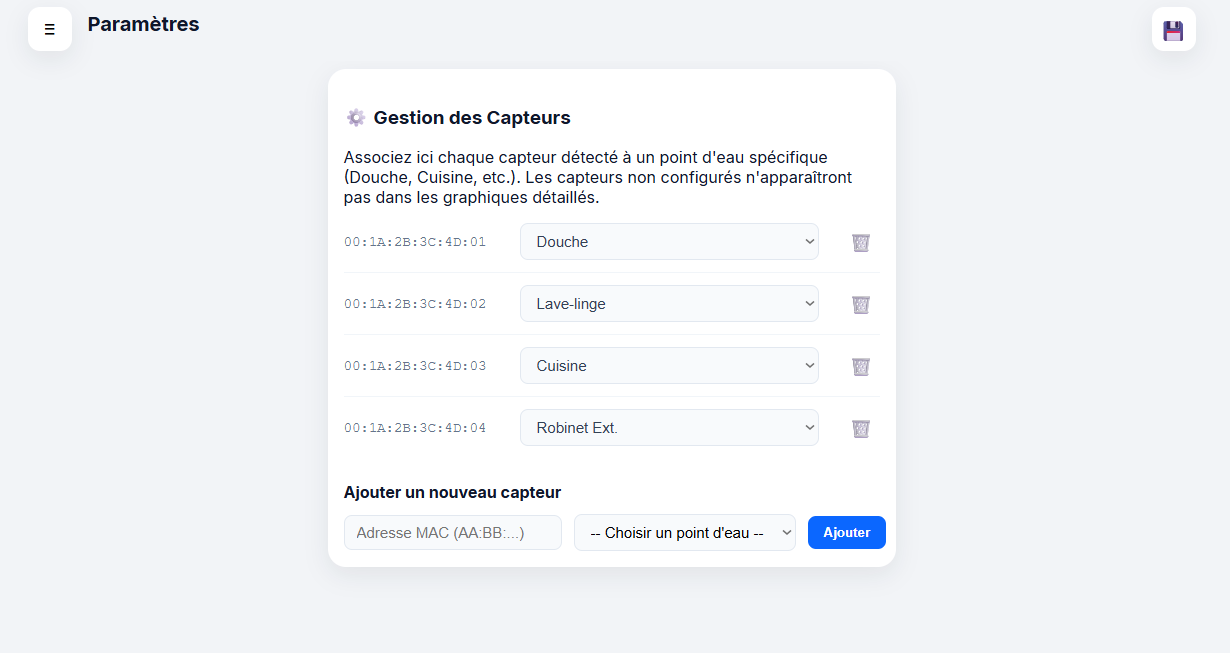Change the Robinet Ext. dropdown
This screenshot has height=653, width=1230.
pyautogui.click(x=669, y=428)
